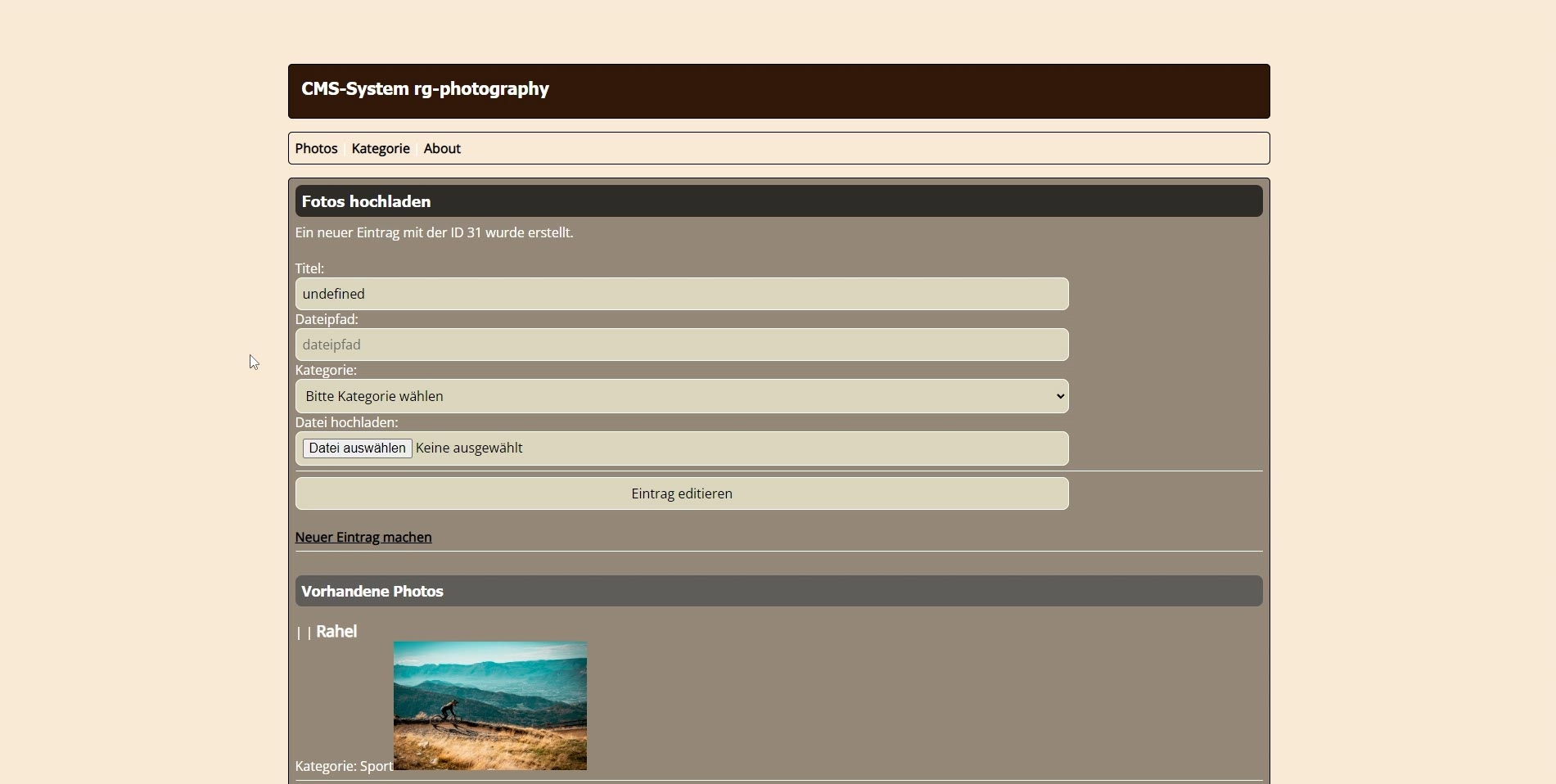Click the "Titel:" field label
Image resolution: width=1556 pixels, height=784 pixels.
pos(309,268)
